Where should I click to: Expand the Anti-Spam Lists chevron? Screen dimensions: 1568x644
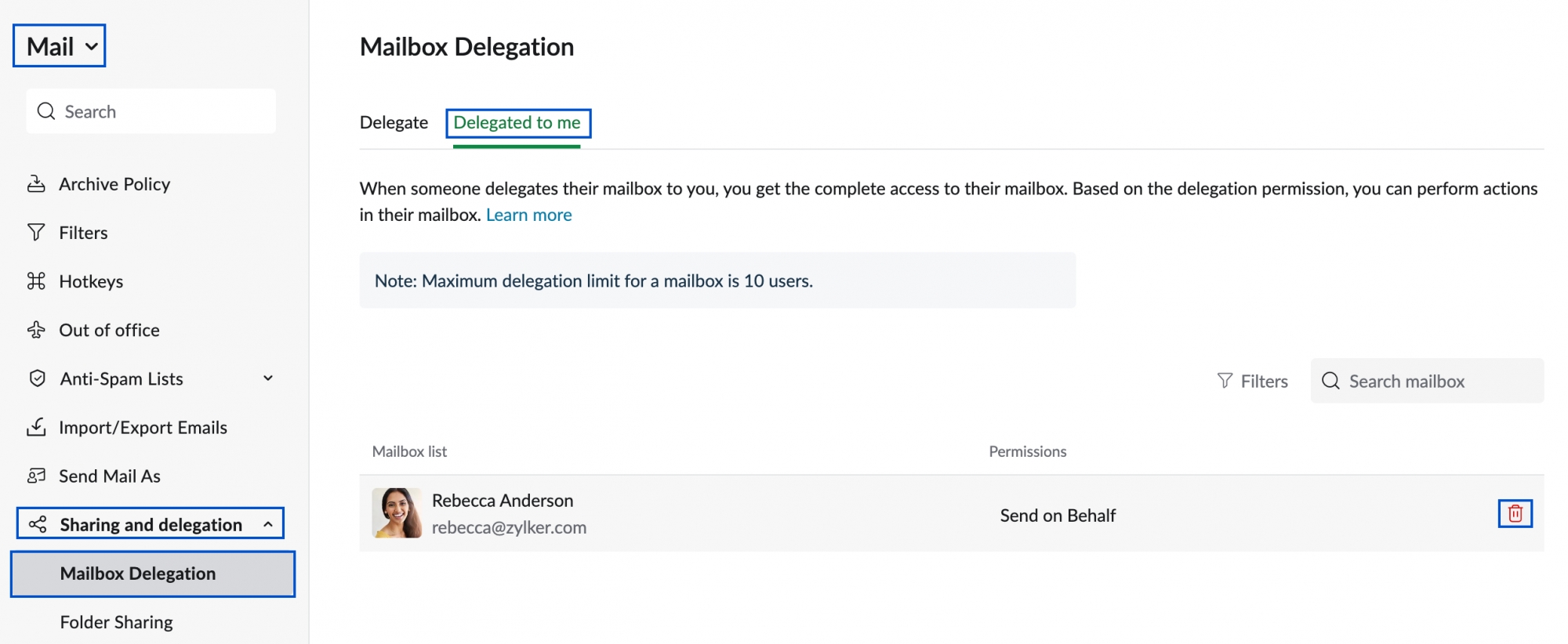pos(268,378)
